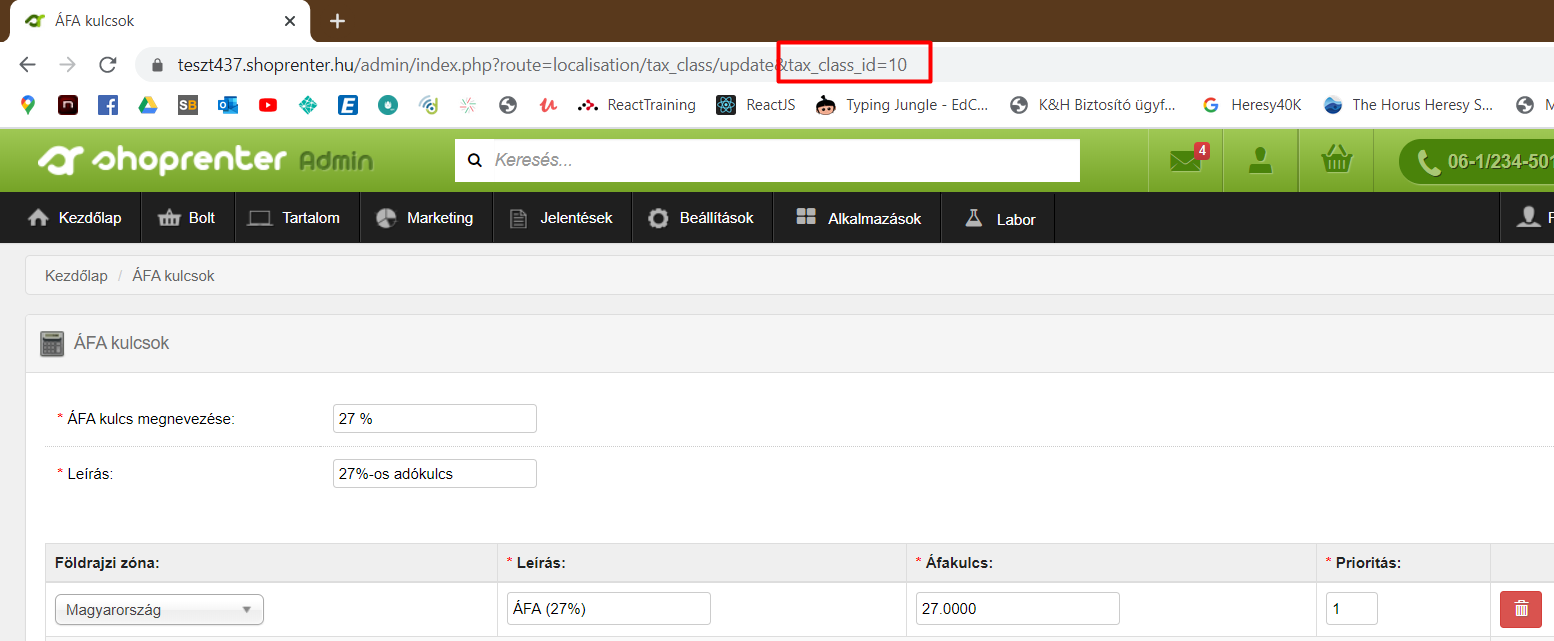Image resolution: width=1554 pixels, height=641 pixels.
Task: Click the site padlock icon
Action: click(x=156, y=65)
